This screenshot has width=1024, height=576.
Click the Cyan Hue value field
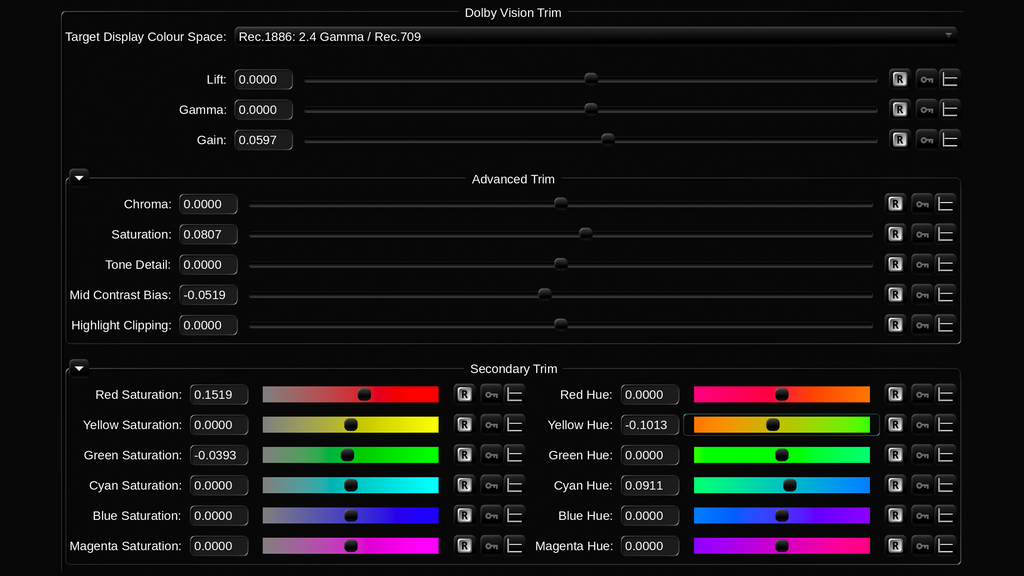point(650,485)
